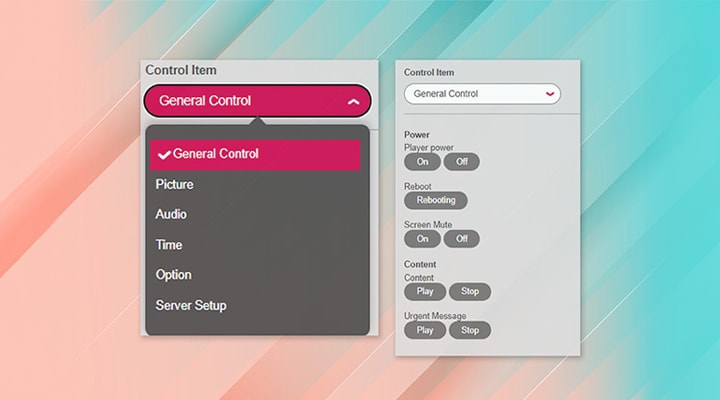Choose Picture from the dropdown list
The height and width of the screenshot is (400, 720).
pos(174,185)
